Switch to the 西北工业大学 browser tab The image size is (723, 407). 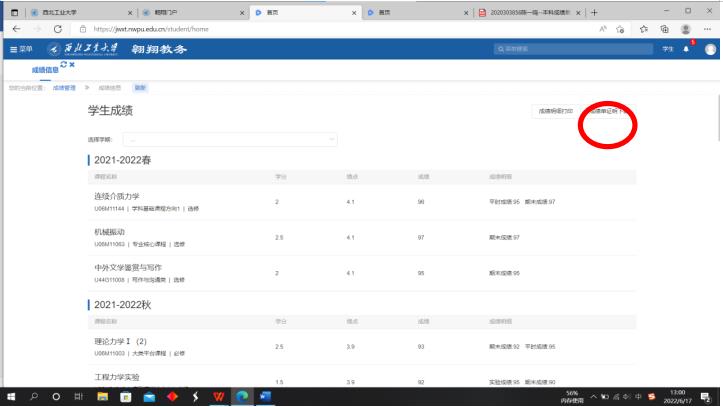coord(63,12)
